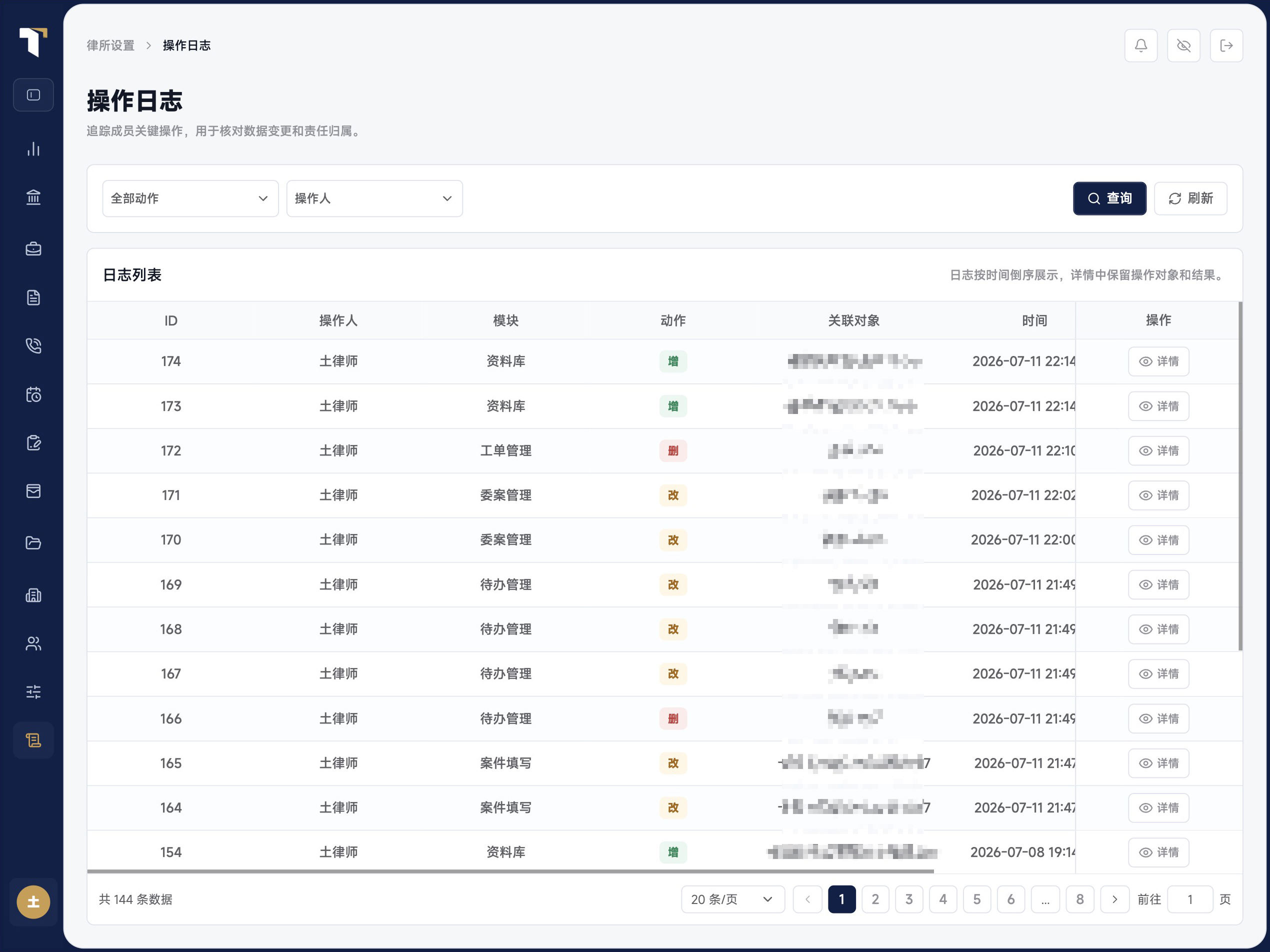Toggle the privacy eye-slash icon
This screenshot has width=1270, height=952.
click(1183, 45)
